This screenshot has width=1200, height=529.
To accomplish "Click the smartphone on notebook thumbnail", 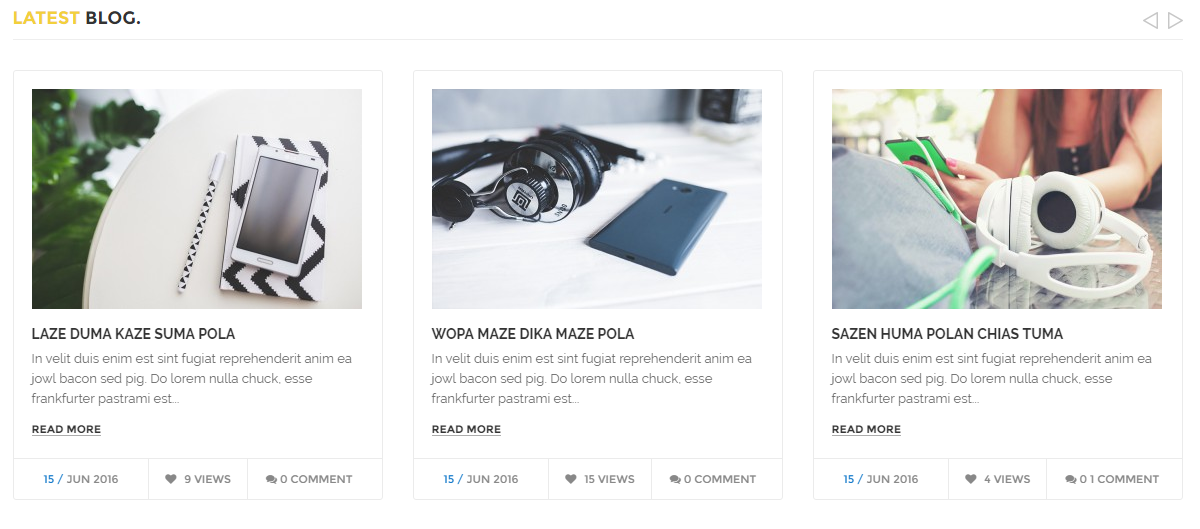I will coord(197,199).
